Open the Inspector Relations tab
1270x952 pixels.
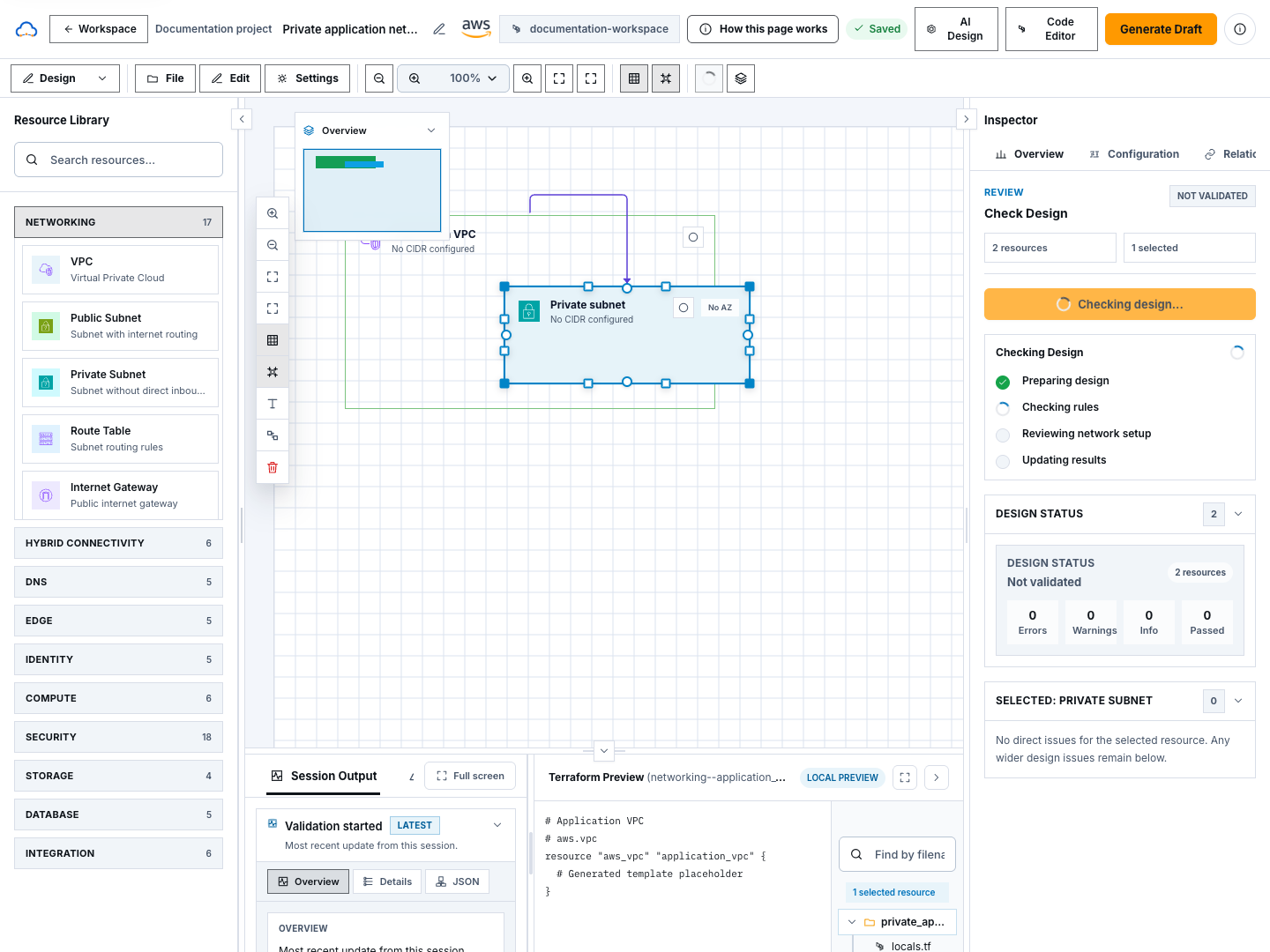point(1230,154)
